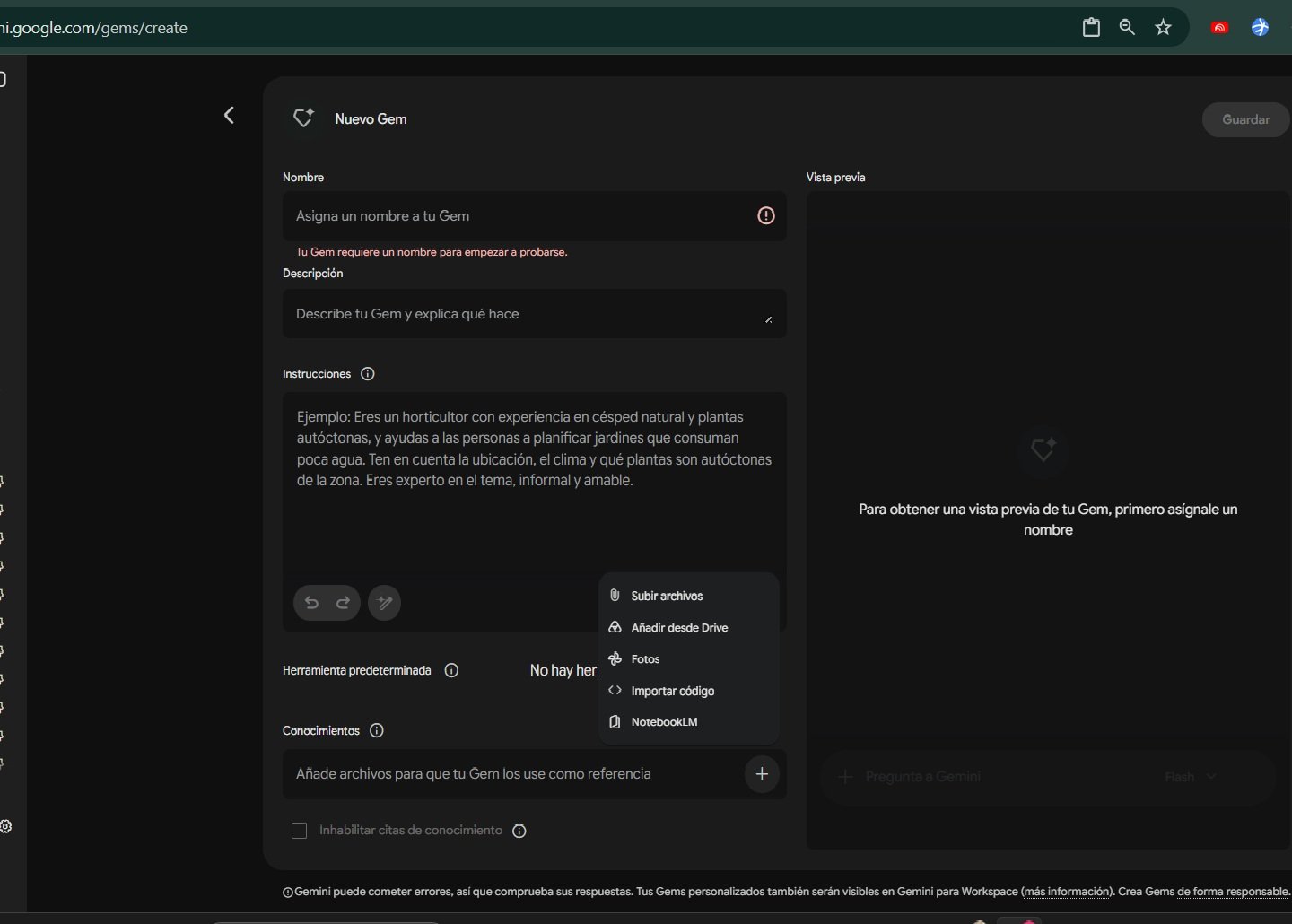Click the Nombre input field
Image resolution: width=1292 pixels, height=924 pixels.
534,215
